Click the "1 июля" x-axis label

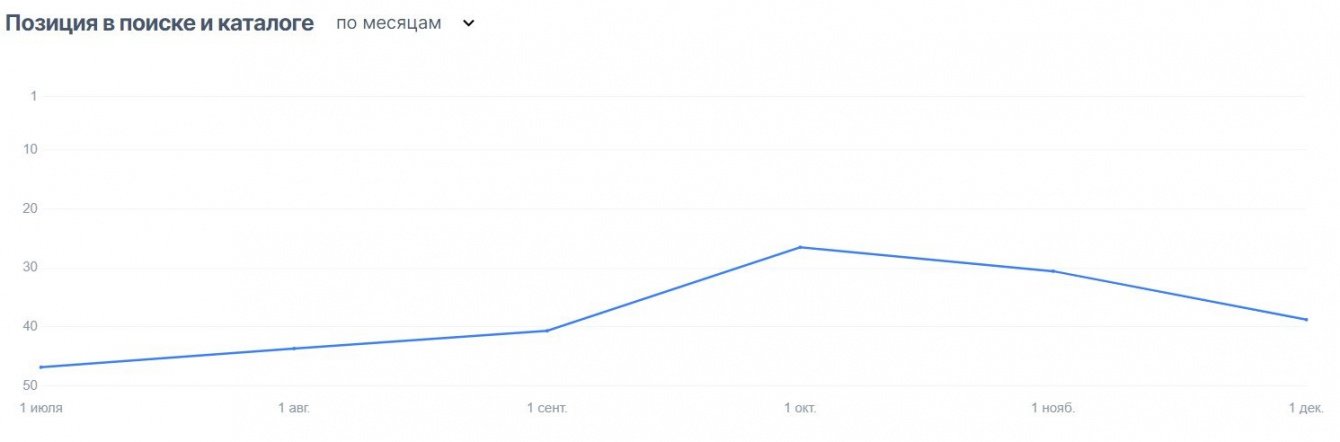41,408
